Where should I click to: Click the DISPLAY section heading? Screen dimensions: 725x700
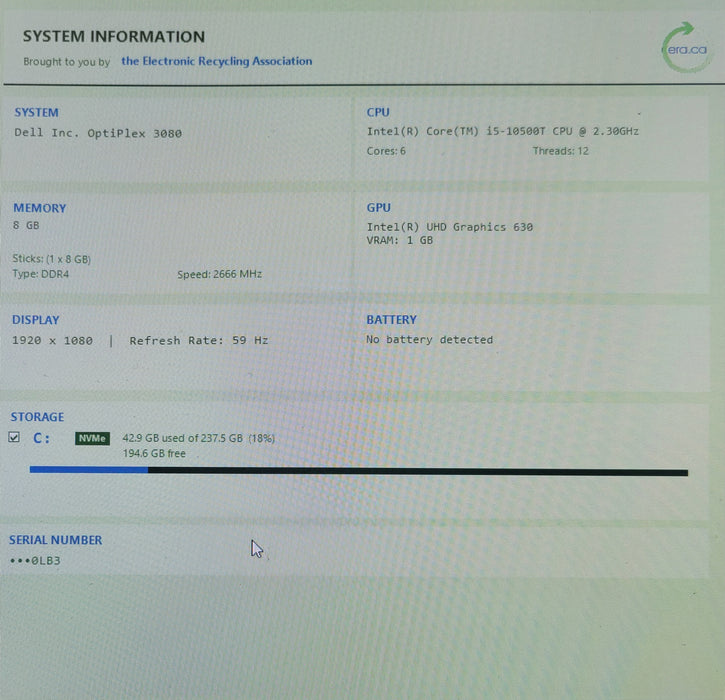(x=36, y=320)
